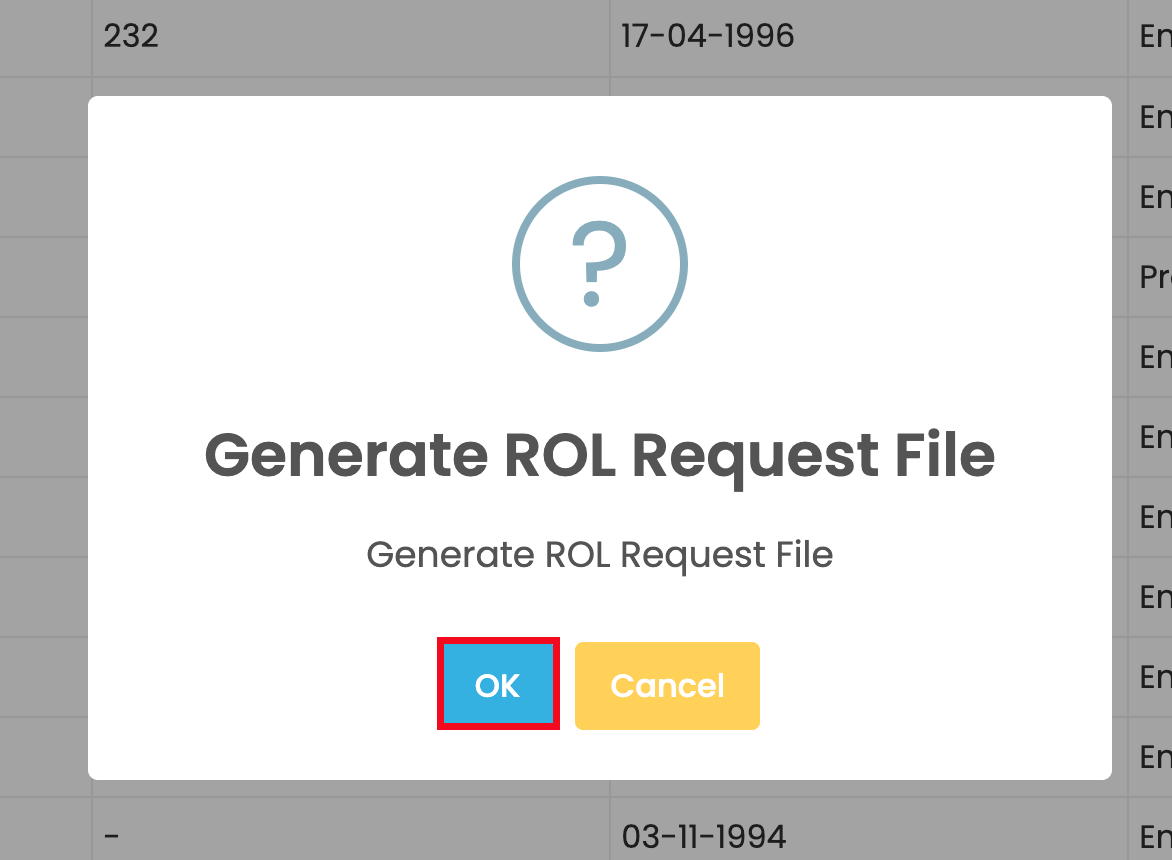Click the truncated cell right of 17-04-1996
This screenshot has width=1172, height=860.
(1154, 37)
